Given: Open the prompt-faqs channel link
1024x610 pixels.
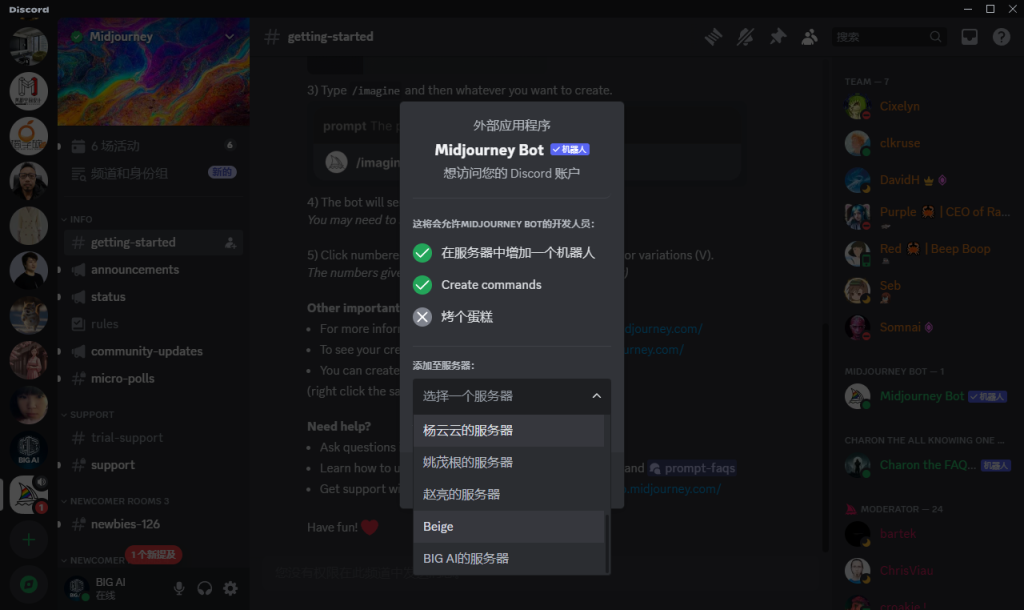Looking at the screenshot, I should click(x=692, y=468).
